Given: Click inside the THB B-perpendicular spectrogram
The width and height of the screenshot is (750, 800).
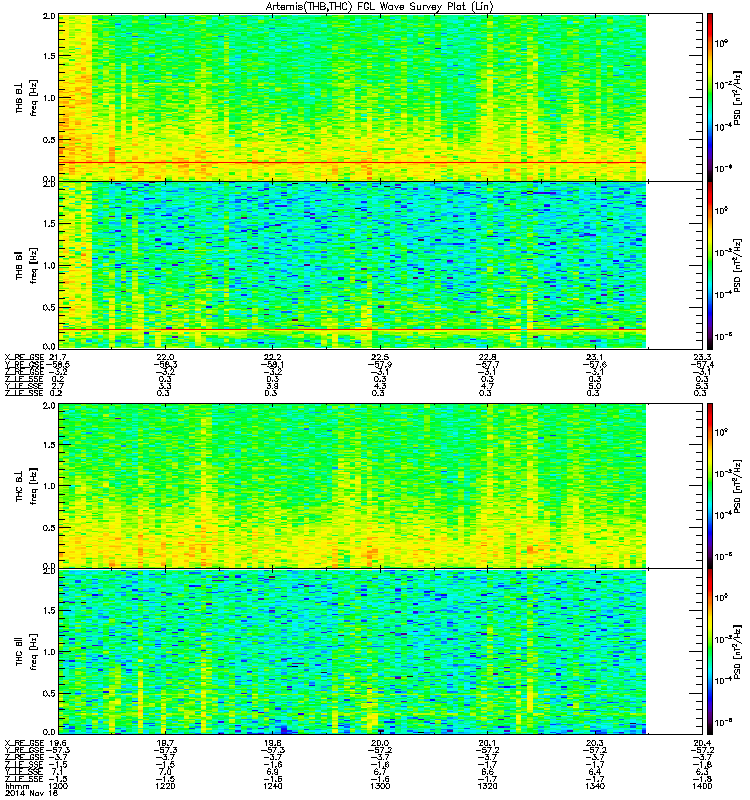Looking at the screenshot, I should (352, 97).
